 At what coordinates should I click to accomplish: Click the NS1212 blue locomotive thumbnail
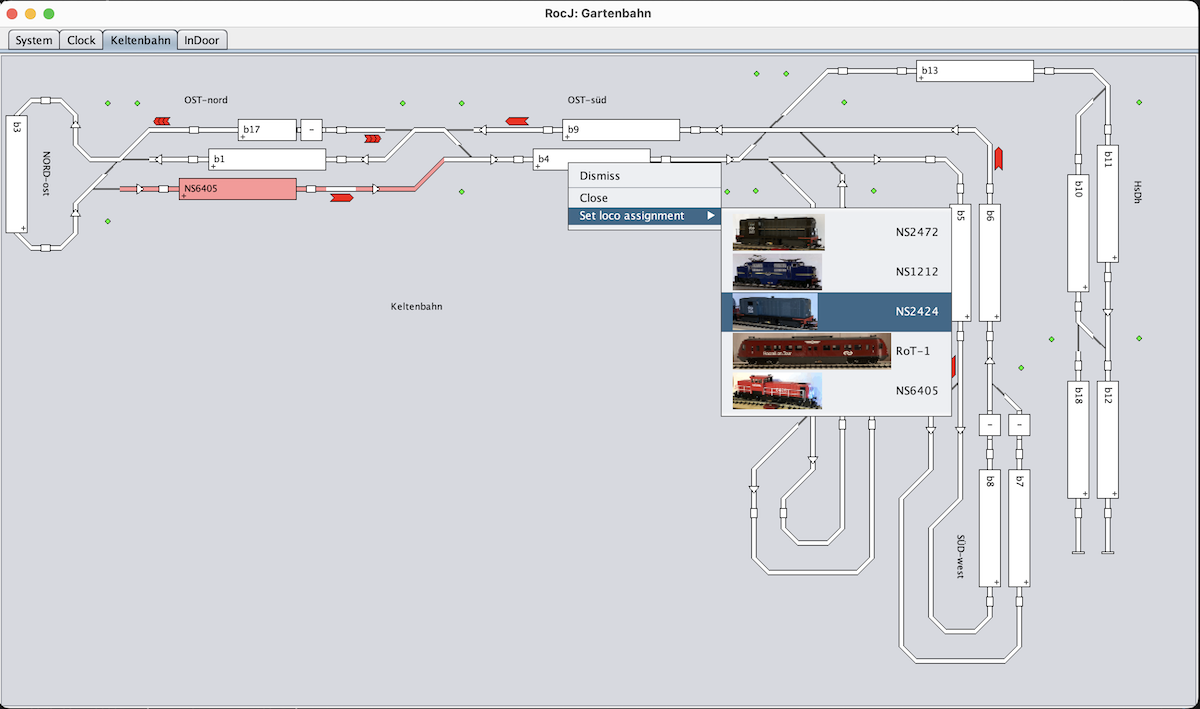coord(777,271)
